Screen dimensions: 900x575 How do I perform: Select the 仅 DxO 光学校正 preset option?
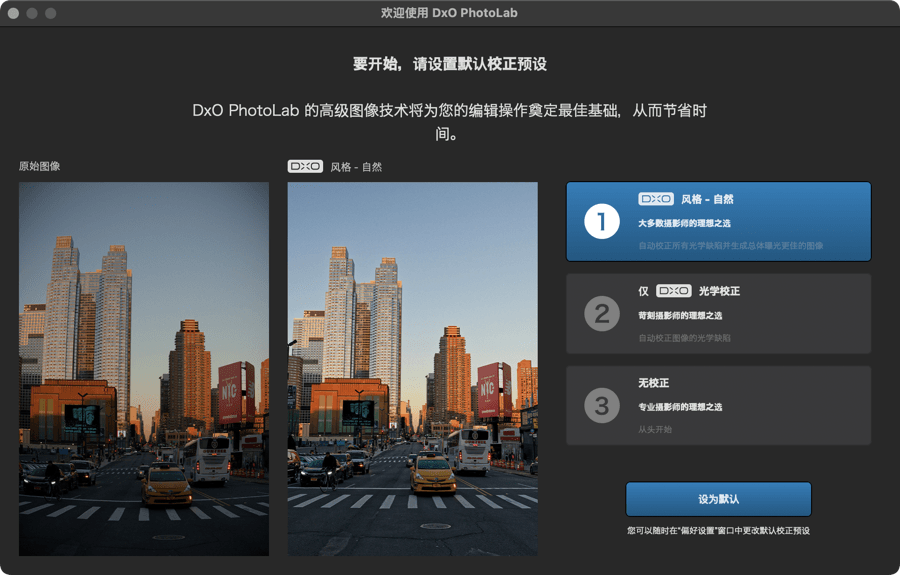point(719,313)
